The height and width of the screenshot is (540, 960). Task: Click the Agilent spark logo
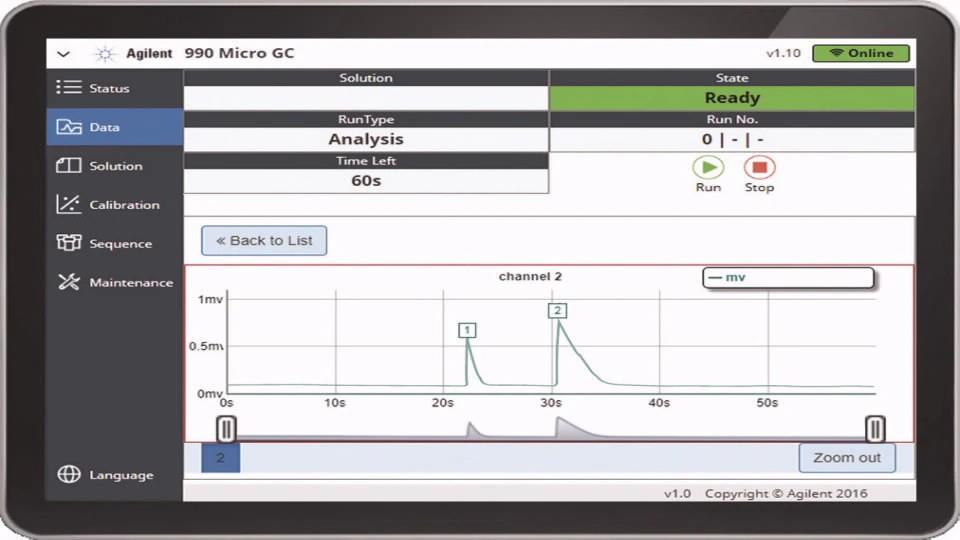105,54
